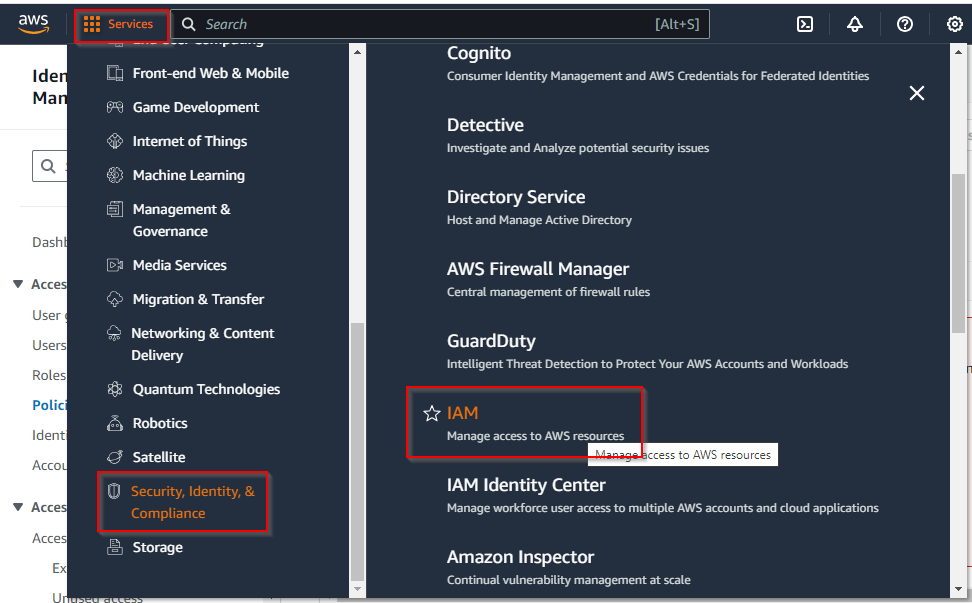Click the Migration & Transfer category icon
This screenshot has height=603, width=972.
(x=115, y=299)
